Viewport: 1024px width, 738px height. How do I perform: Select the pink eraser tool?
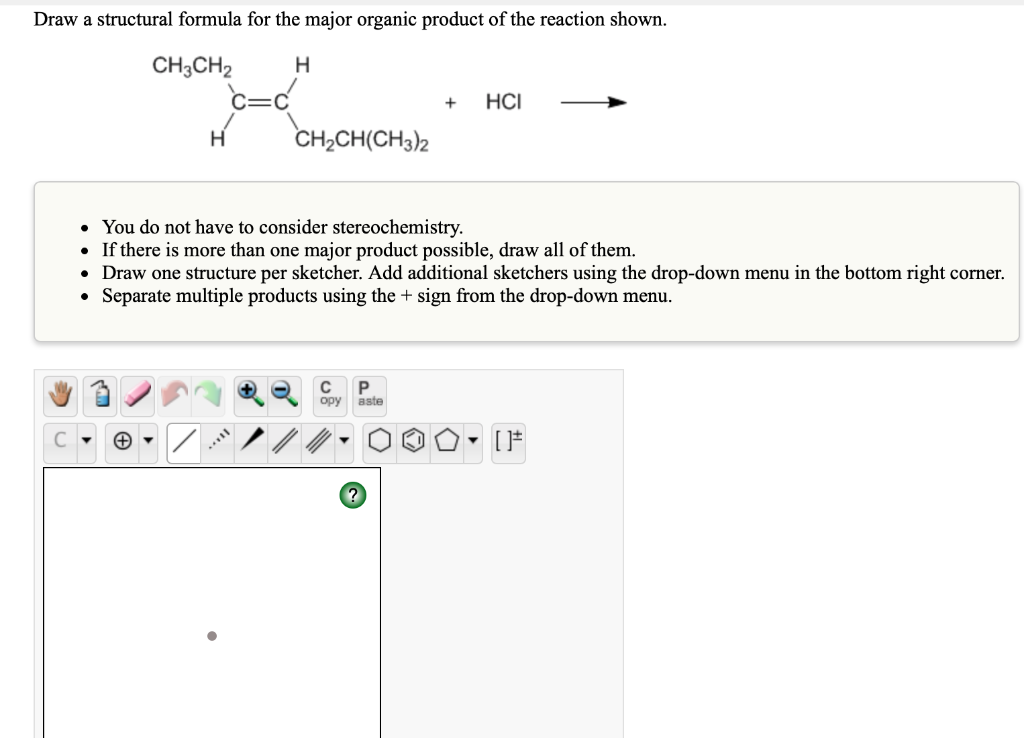[137, 395]
